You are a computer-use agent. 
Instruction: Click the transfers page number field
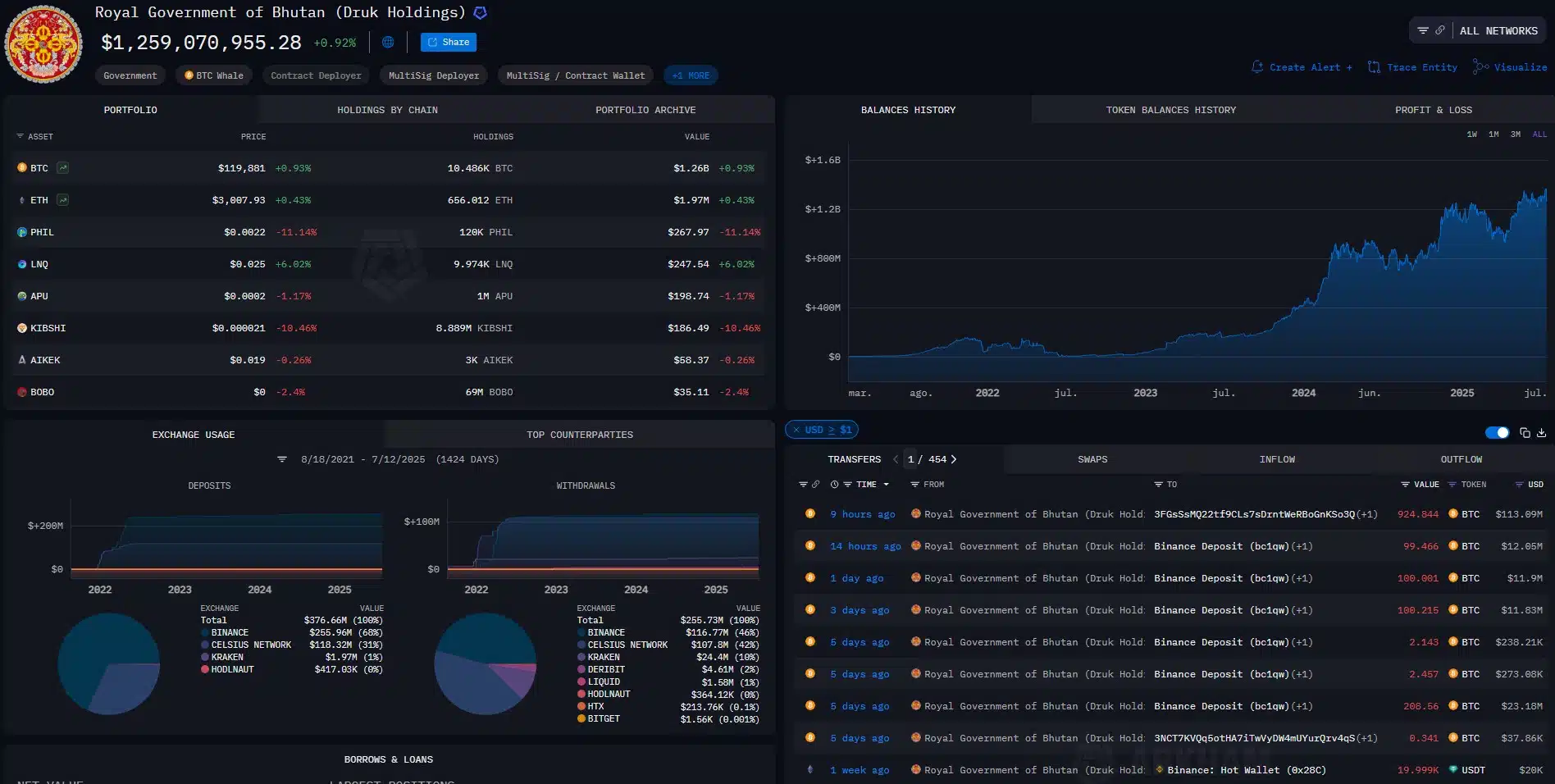click(911, 459)
